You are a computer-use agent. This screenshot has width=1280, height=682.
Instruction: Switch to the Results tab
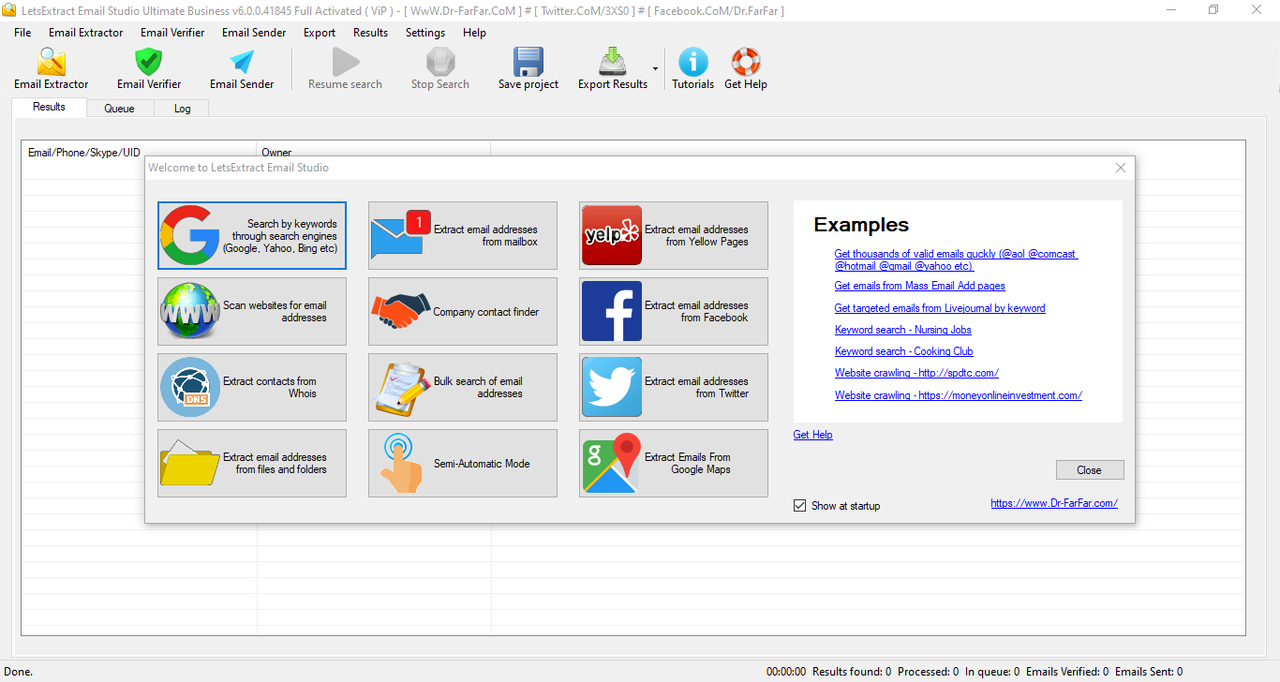pos(49,107)
